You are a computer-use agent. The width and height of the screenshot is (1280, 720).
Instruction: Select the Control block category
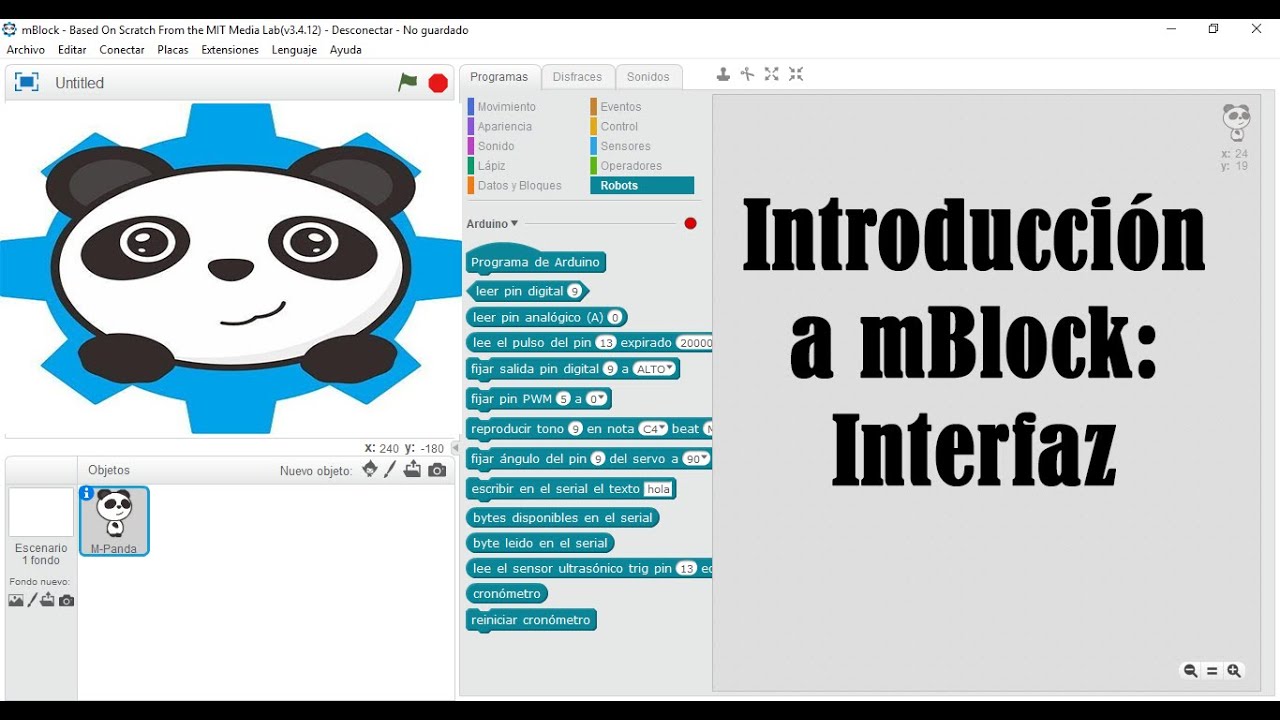[x=619, y=127]
